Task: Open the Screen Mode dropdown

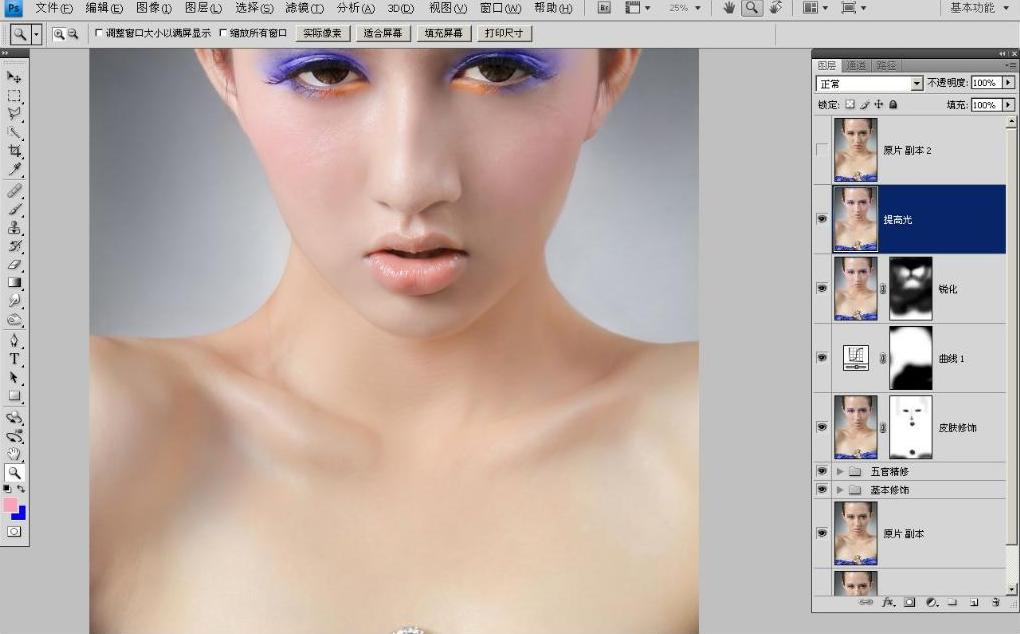Action: (853, 8)
